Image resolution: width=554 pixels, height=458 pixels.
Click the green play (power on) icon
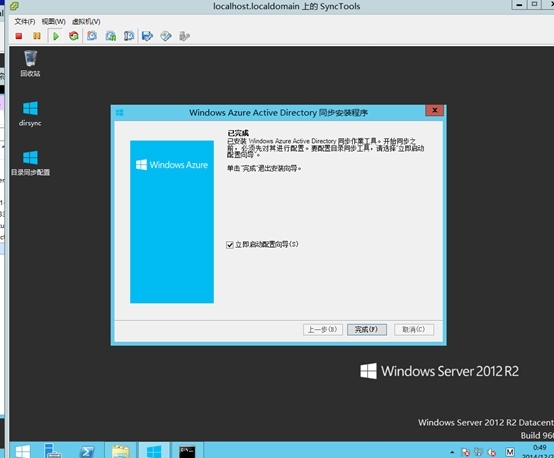point(55,36)
